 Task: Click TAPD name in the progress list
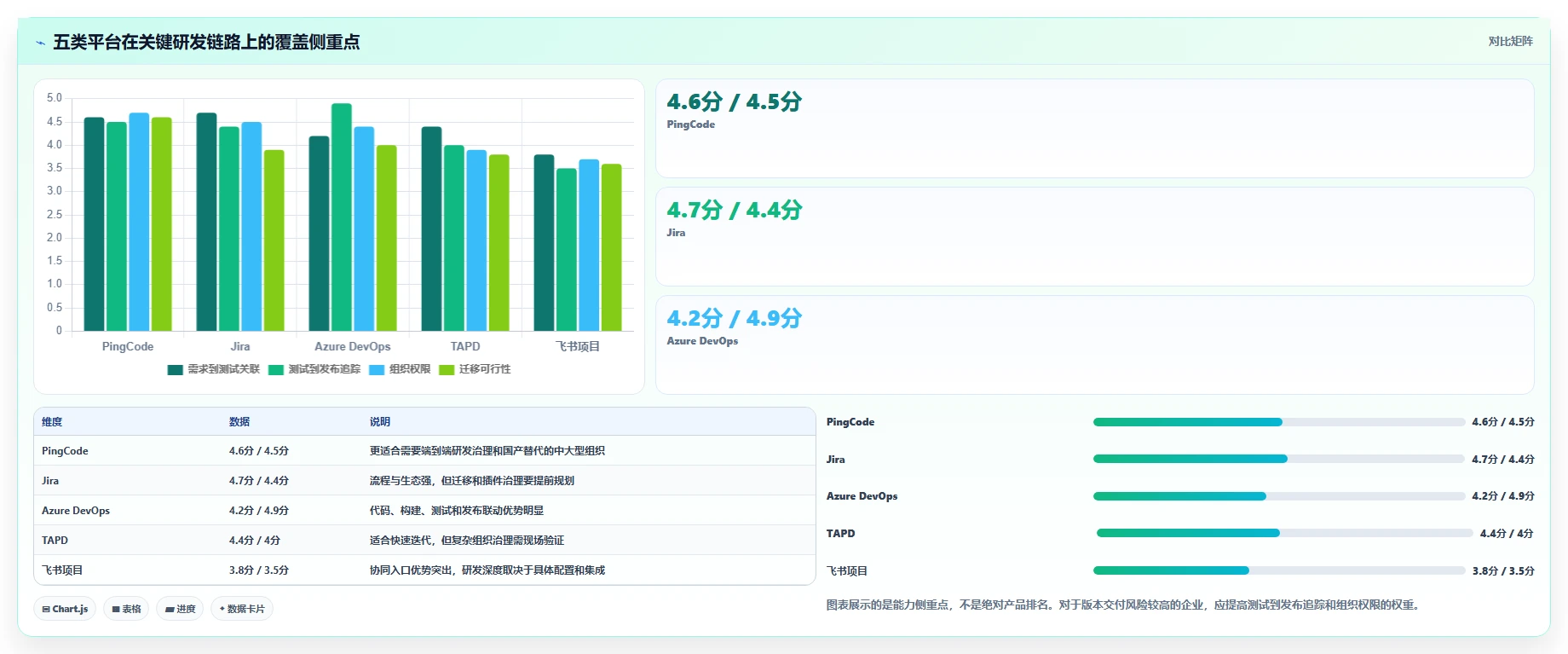(841, 534)
